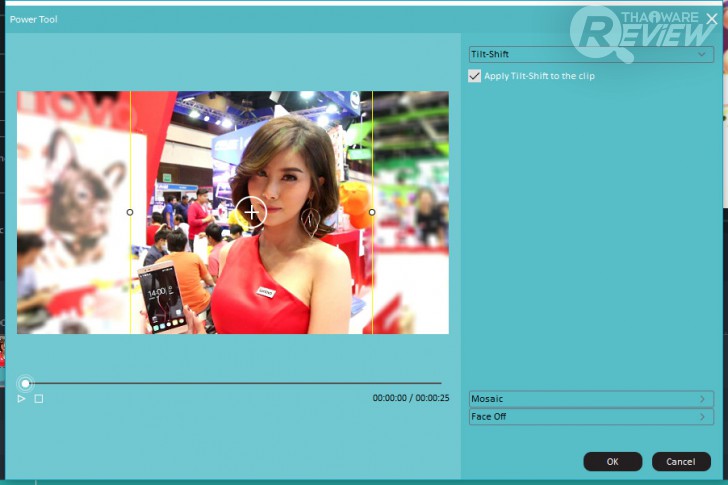The height and width of the screenshot is (485, 728).
Task: Play the clip preview
Action: [21, 399]
